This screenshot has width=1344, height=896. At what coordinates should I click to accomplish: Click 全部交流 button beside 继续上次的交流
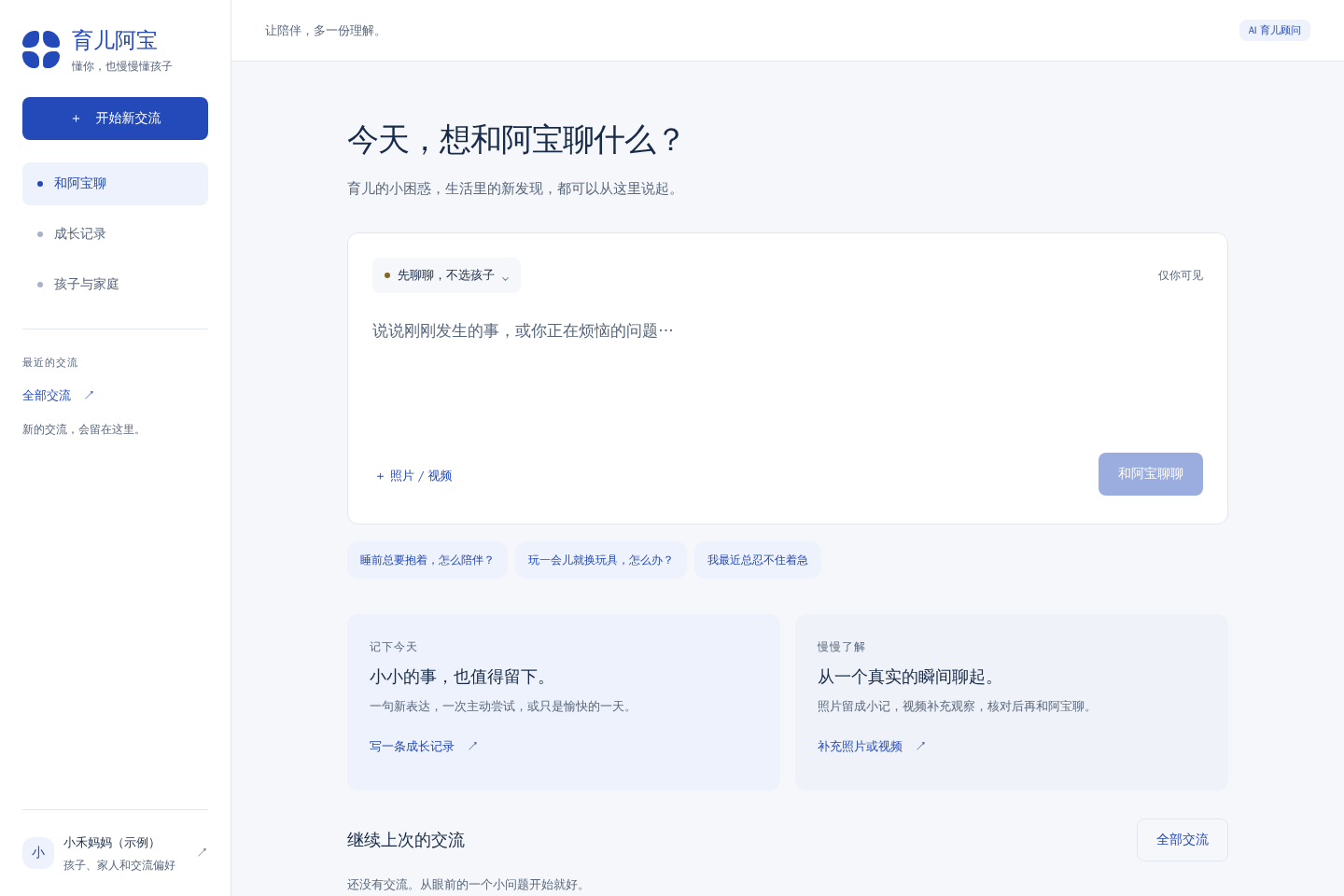tap(1182, 840)
